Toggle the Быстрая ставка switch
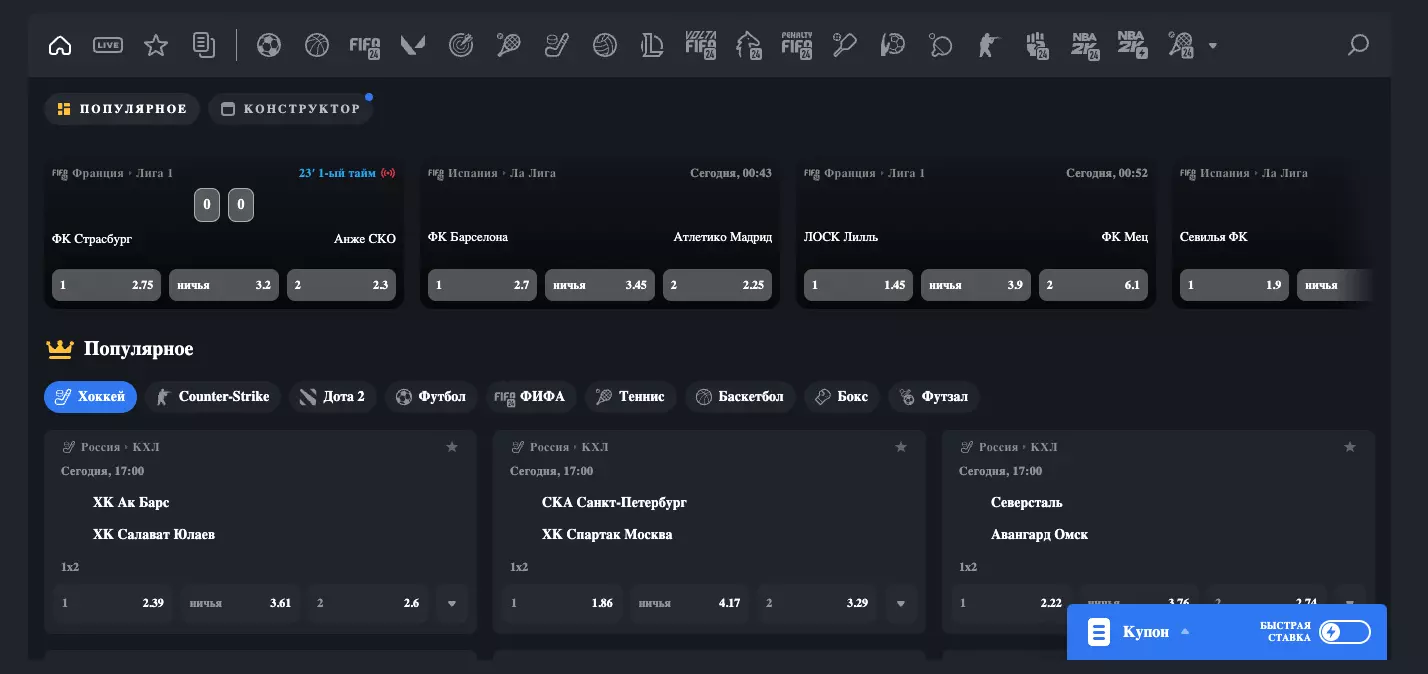Viewport: 1428px width, 674px height. (x=1344, y=632)
